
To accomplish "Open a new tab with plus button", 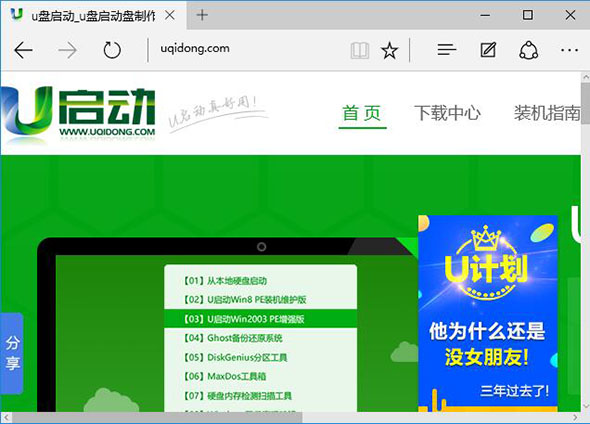I will click(202, 15).
